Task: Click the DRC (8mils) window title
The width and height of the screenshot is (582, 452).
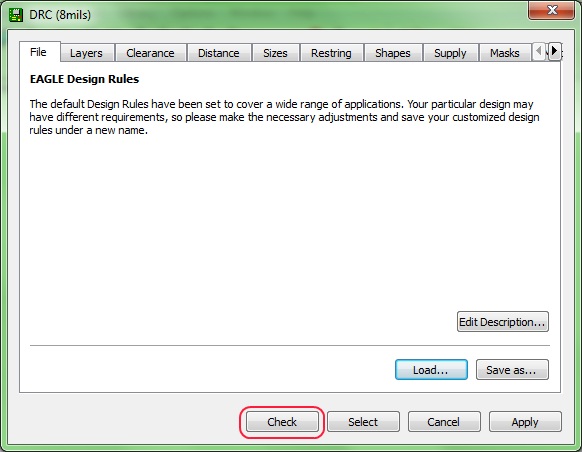Action: (x=60, y=15)
